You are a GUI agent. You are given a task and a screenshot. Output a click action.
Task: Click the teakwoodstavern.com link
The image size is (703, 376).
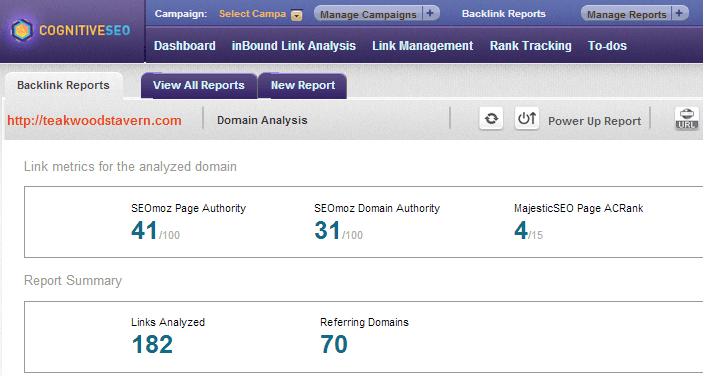94,121
